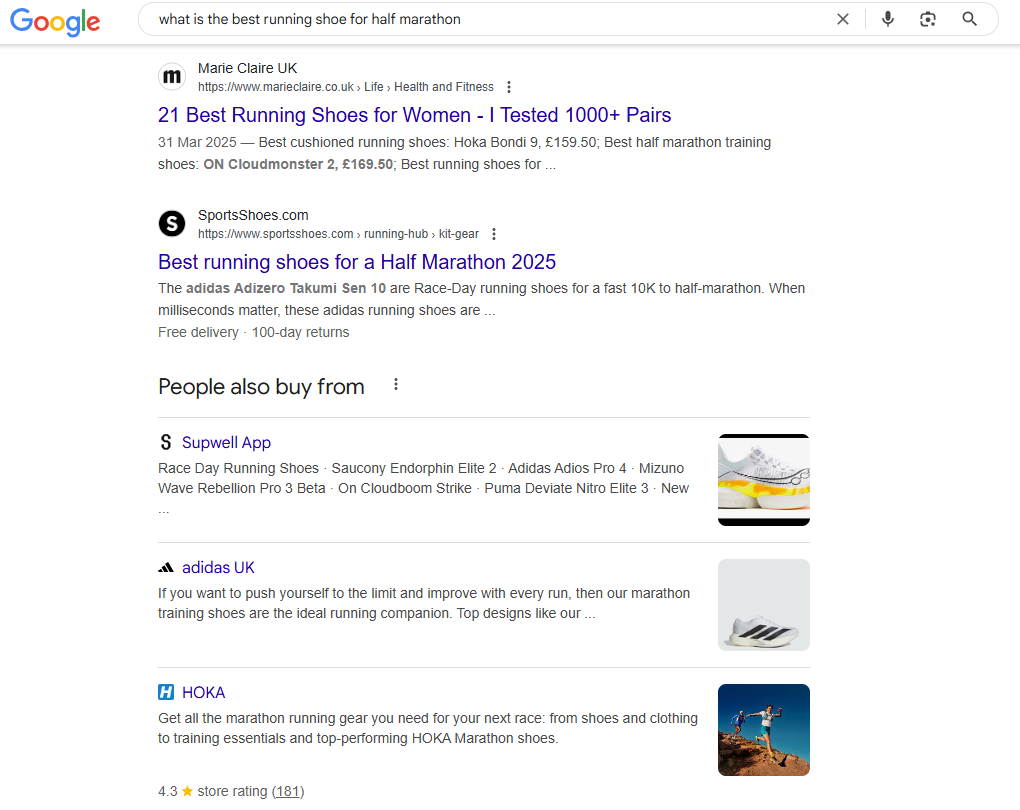The width and height of the screenshot is (1020, 810).
Task: Click the sportsshoes.com URL breadcrumb
Action: [x=338, y=234]
